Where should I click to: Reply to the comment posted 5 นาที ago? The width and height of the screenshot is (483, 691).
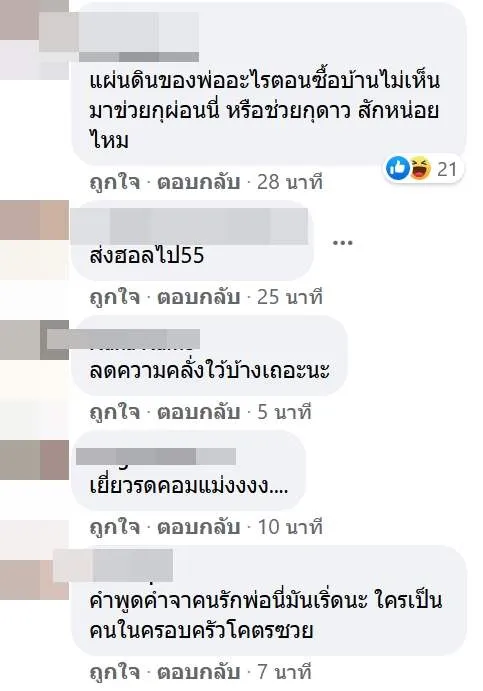(198, 412)
